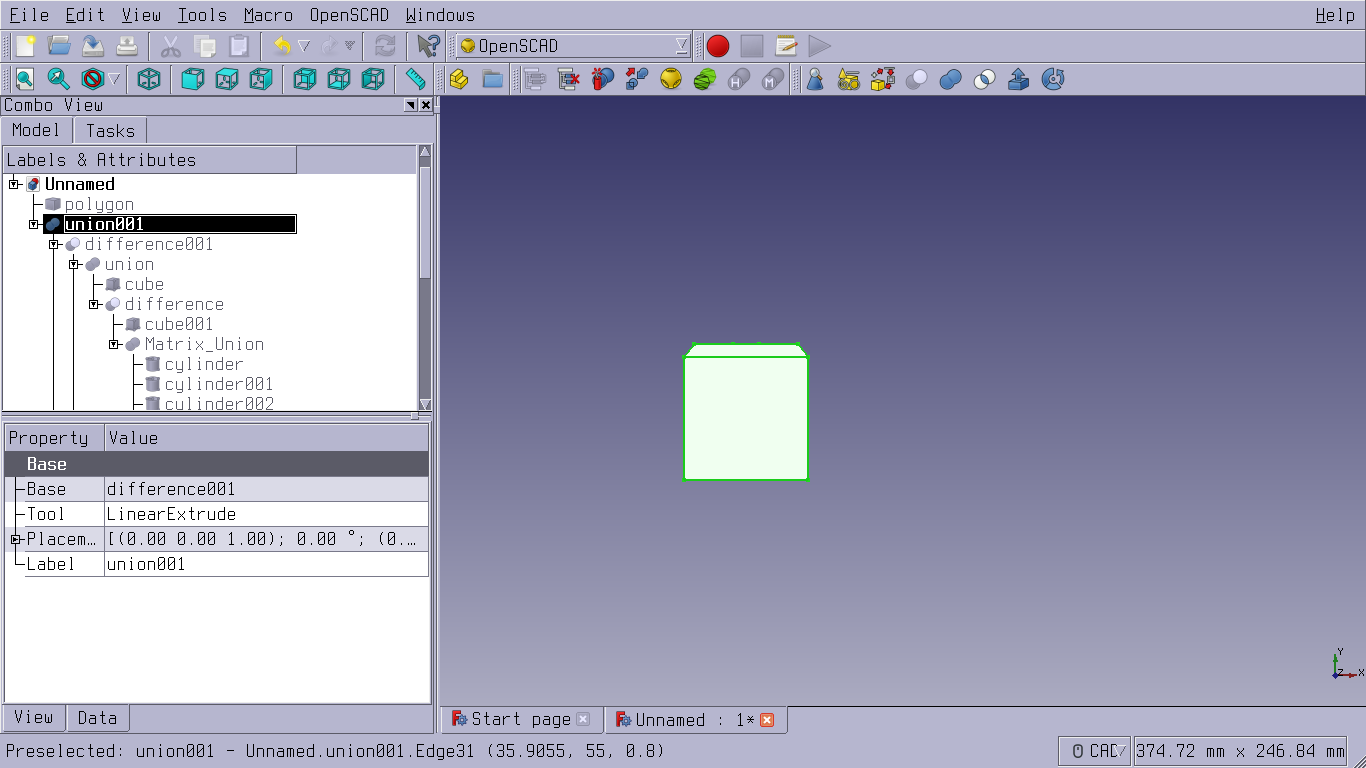
Task: Switch to the front view cube icon
Action: click(x=192, y=79)
